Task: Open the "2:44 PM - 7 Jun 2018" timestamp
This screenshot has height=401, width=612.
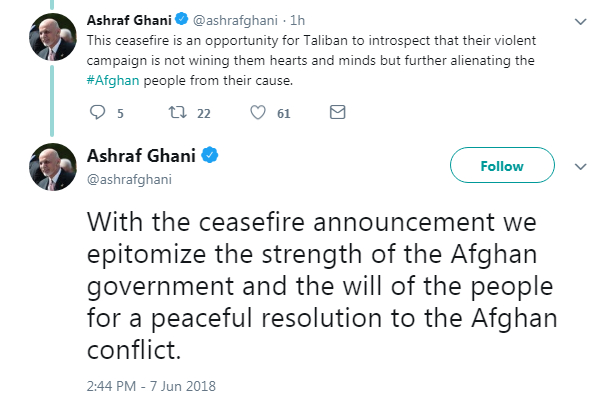Action: [152, 385]
